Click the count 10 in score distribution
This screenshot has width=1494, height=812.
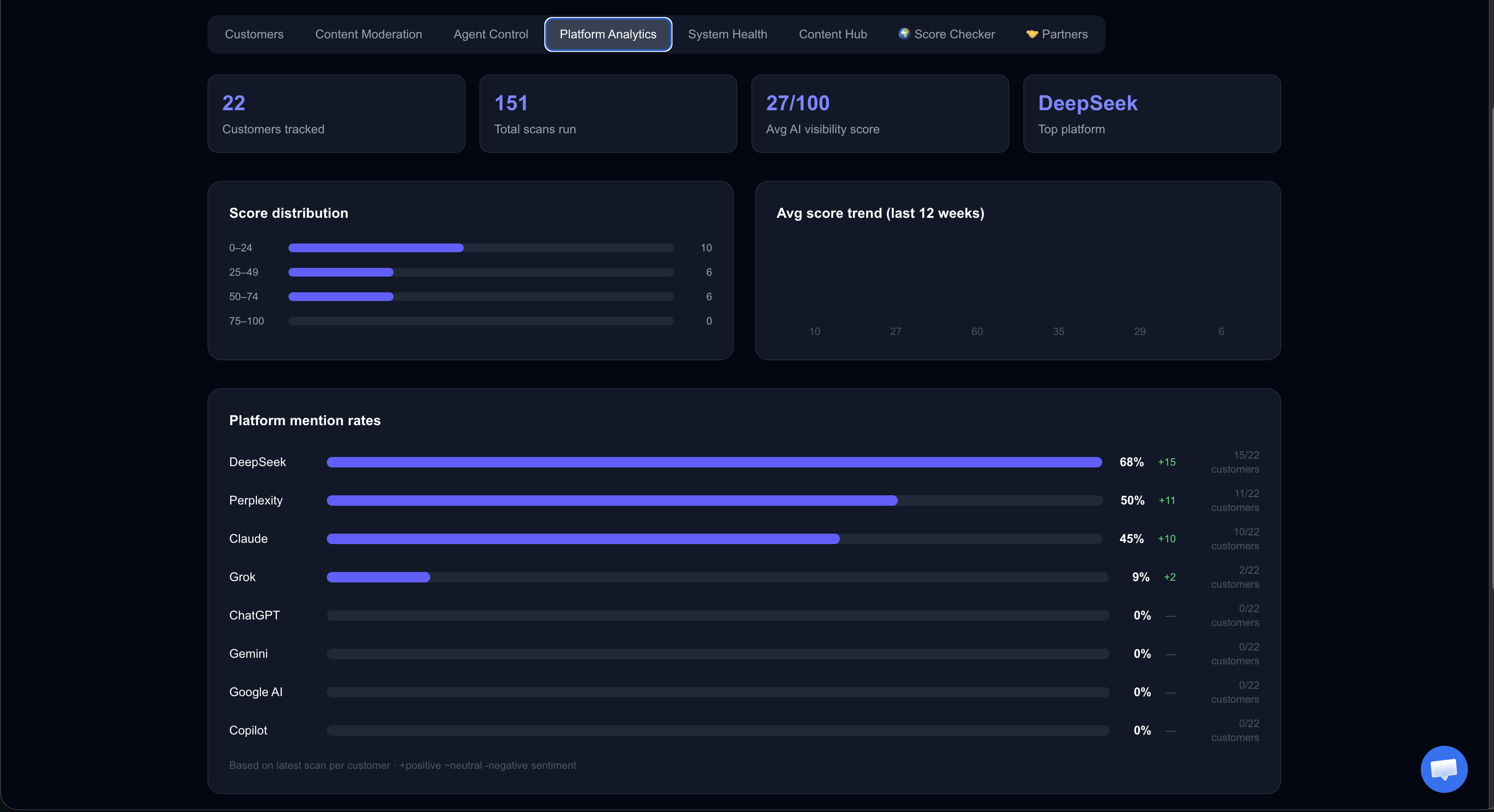706,248
